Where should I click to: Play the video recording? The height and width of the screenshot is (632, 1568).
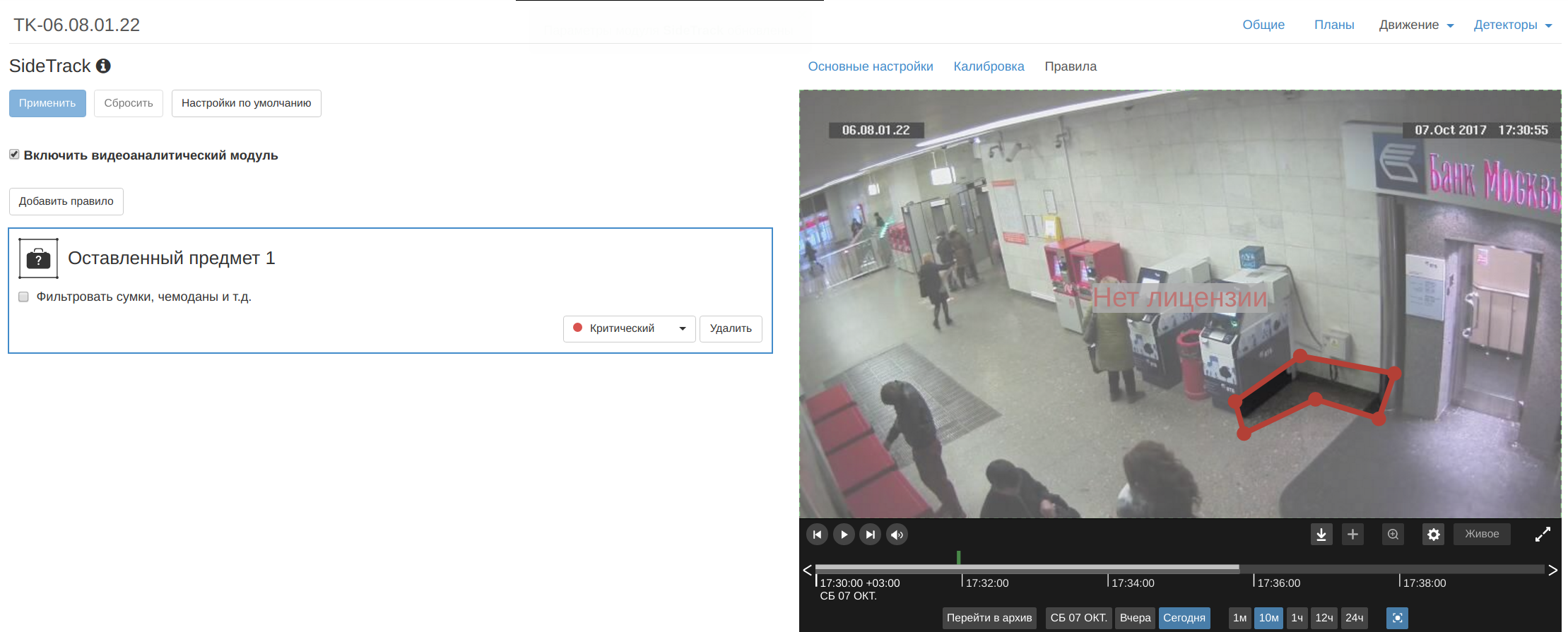coord(844,535)
